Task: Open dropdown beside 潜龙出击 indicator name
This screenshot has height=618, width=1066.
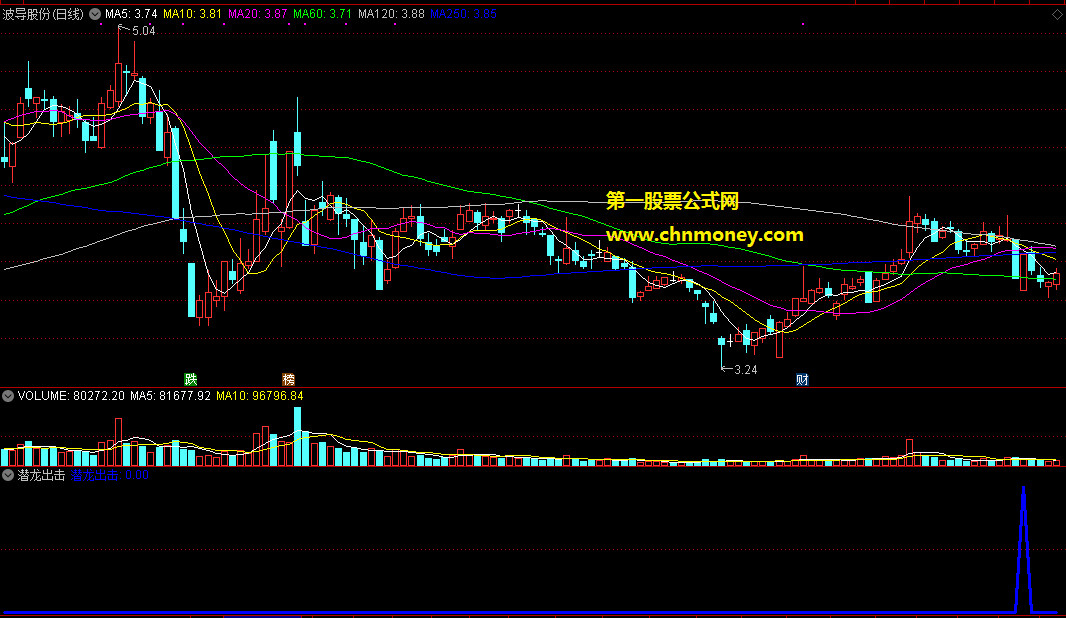Action: 8,475
